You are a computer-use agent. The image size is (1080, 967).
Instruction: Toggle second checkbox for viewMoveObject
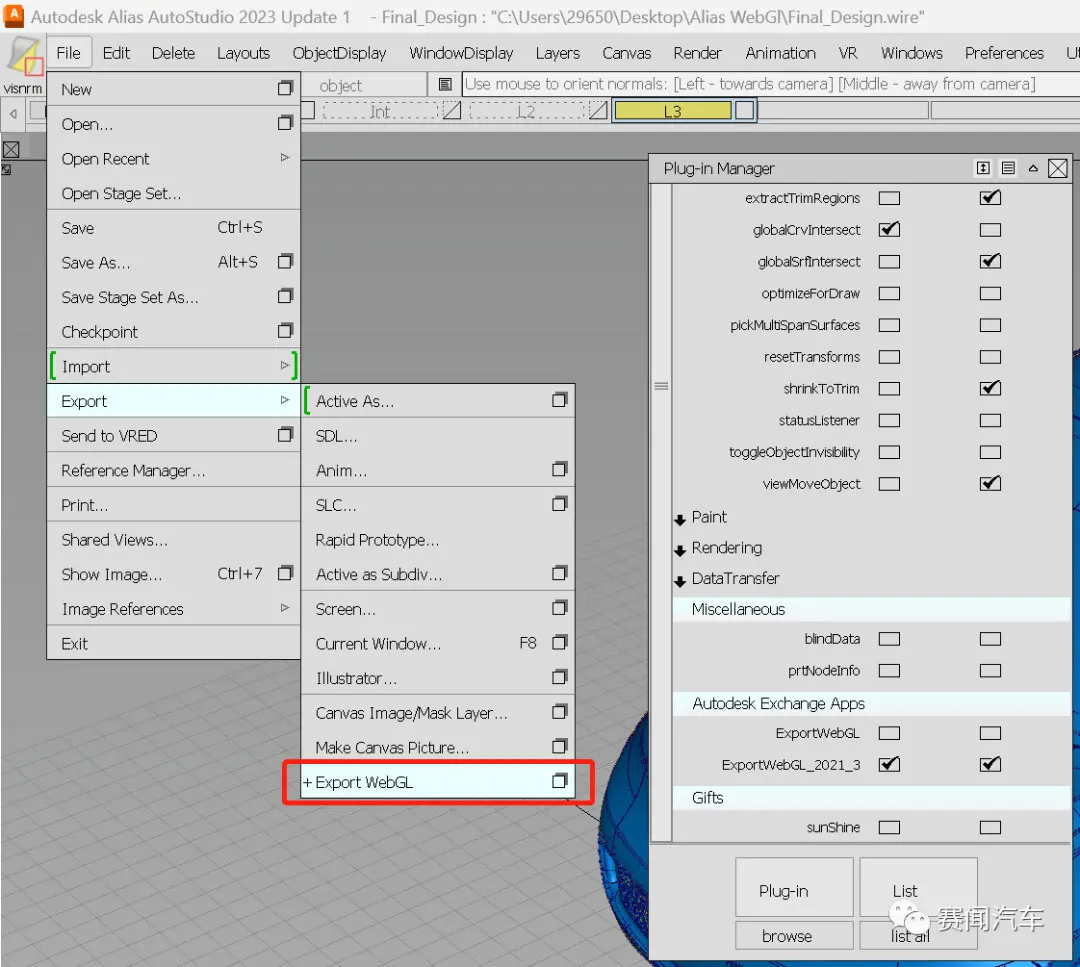tap(990, 484)
